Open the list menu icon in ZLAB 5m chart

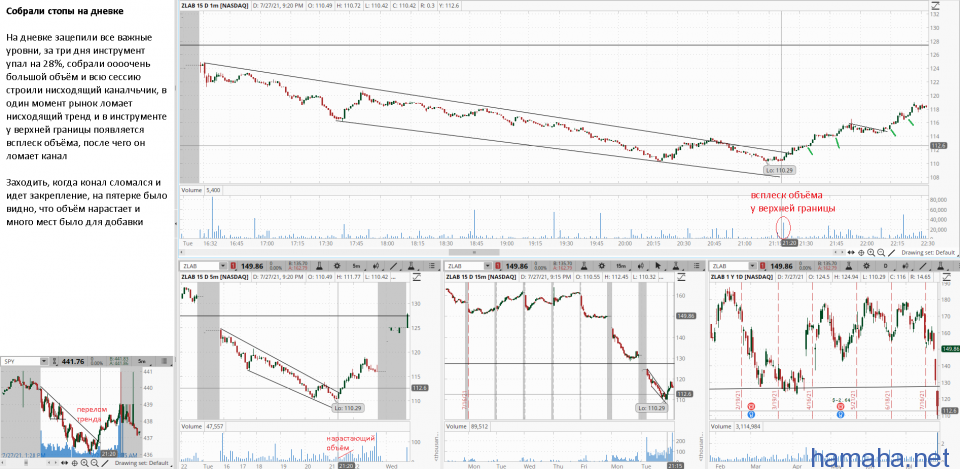pyautogui.click(x=432, y=266)
